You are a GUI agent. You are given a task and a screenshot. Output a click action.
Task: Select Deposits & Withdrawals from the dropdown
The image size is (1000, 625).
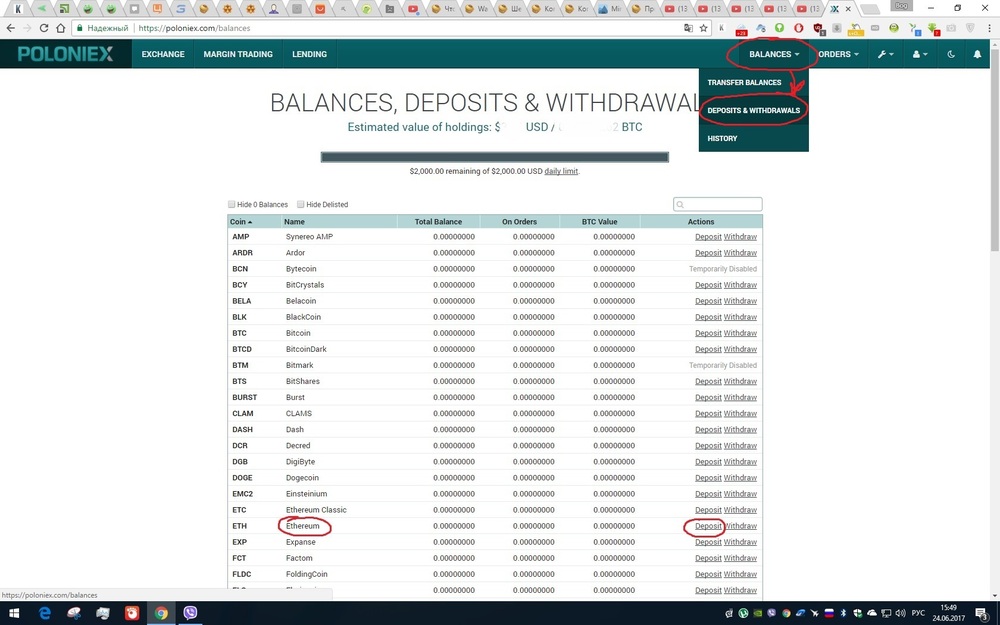pos(754,110)
